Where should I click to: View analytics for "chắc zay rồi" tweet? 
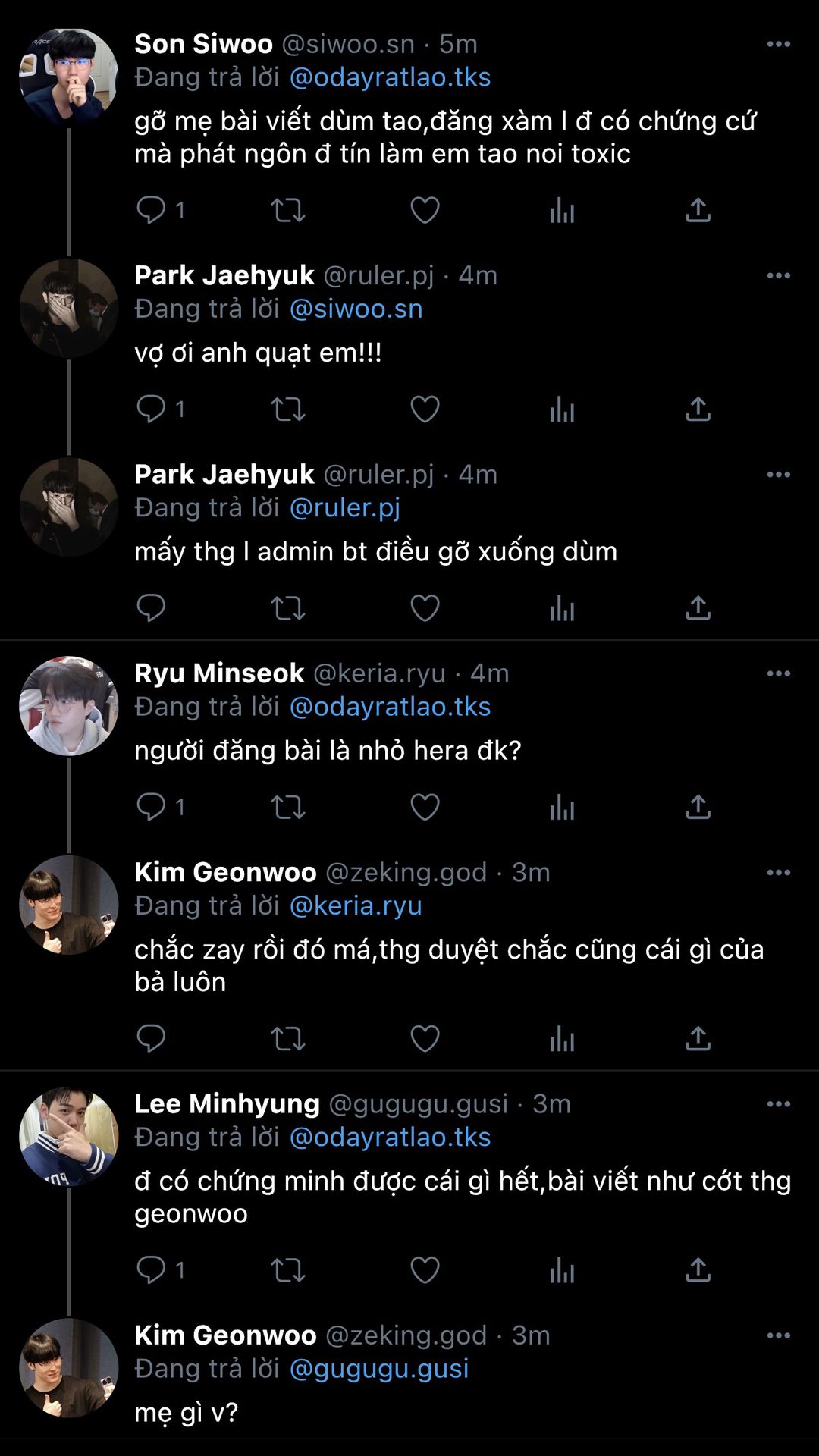coord(562,1038)
